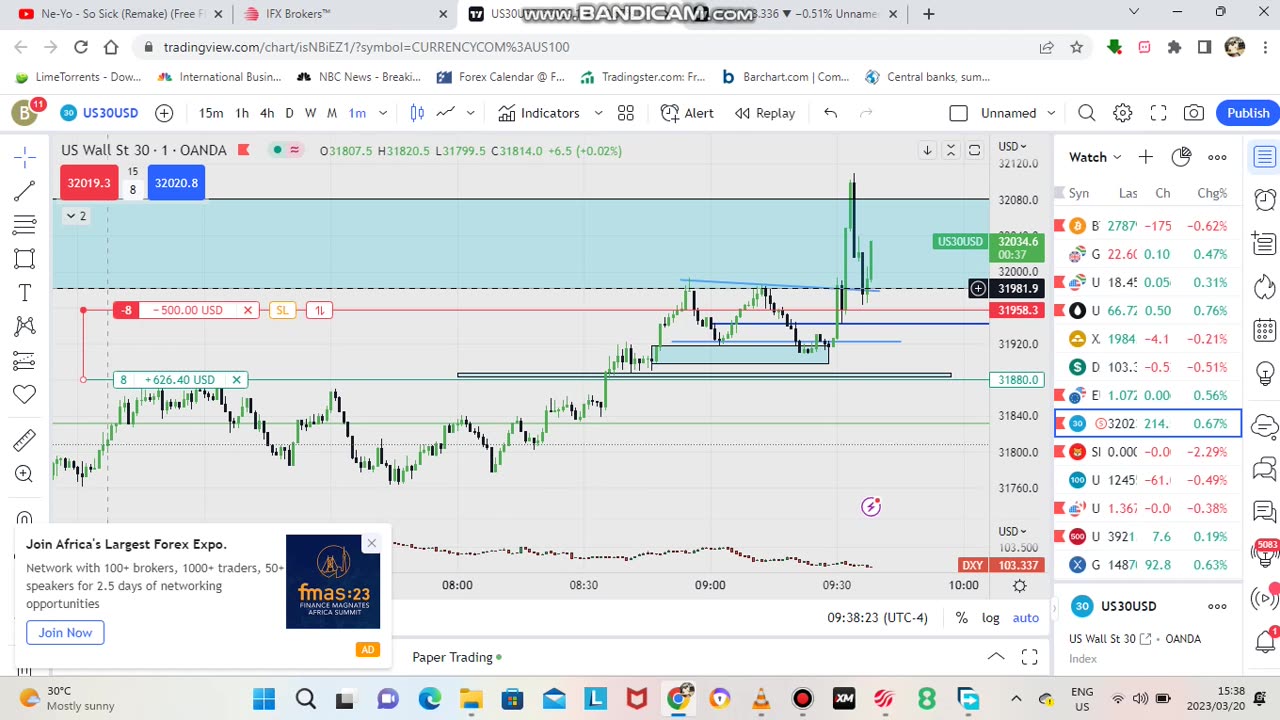Open chart axis settings gear
This screenshot has width=1280, height=720.
[1020, 585]
